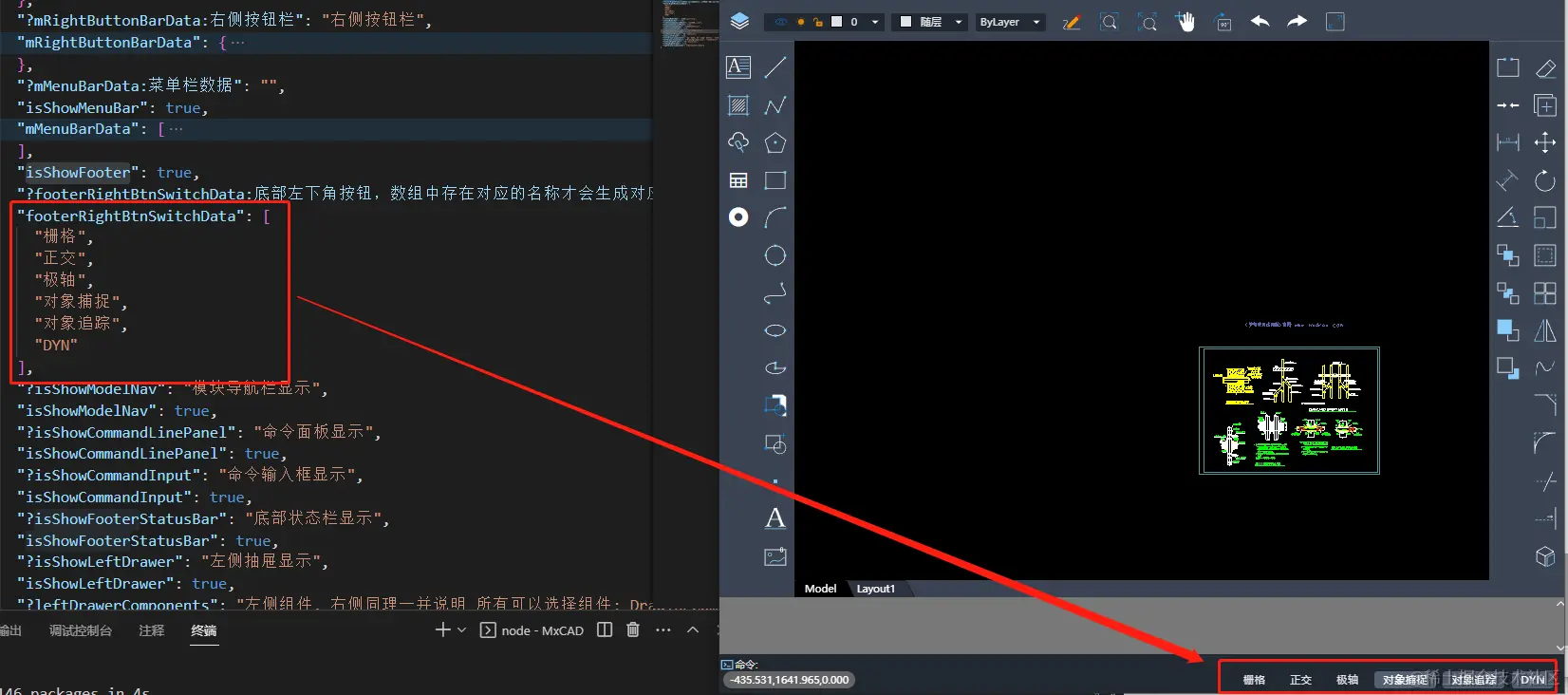Open the 随层 color dropdown
The image size is (1568, 695).
click(x=959, y=22)
